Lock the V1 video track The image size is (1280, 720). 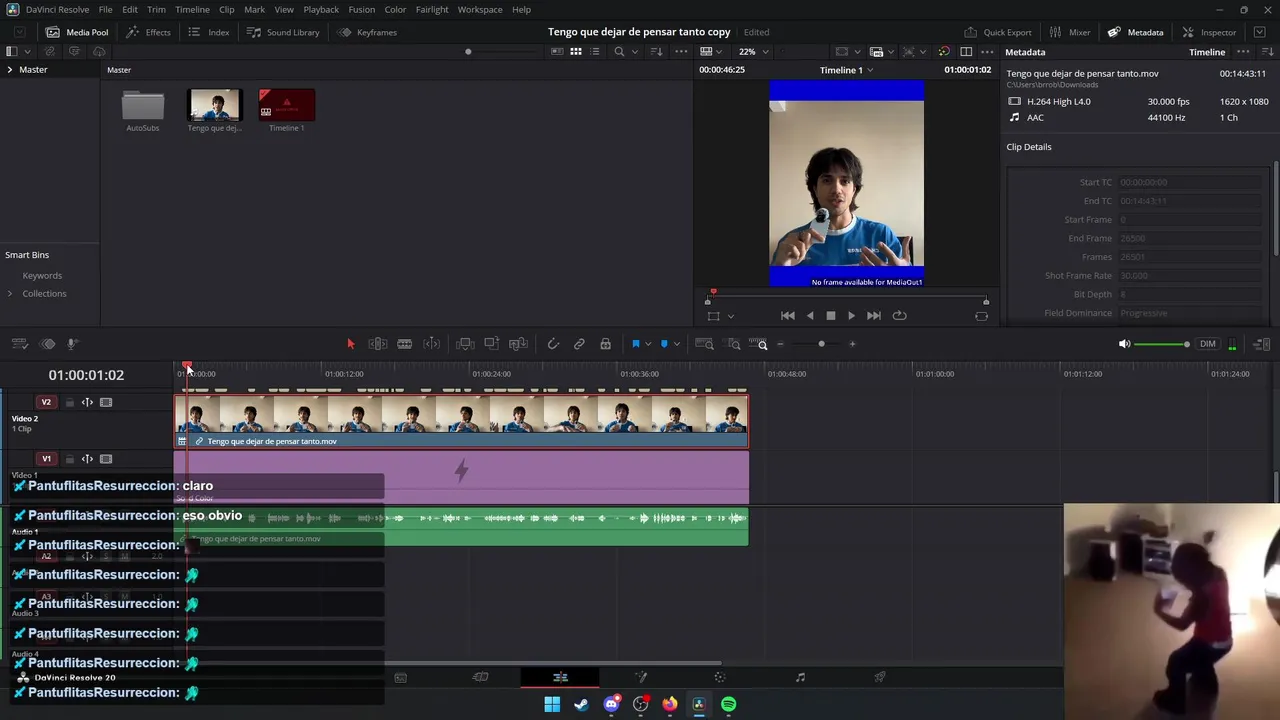pos(69,459)
